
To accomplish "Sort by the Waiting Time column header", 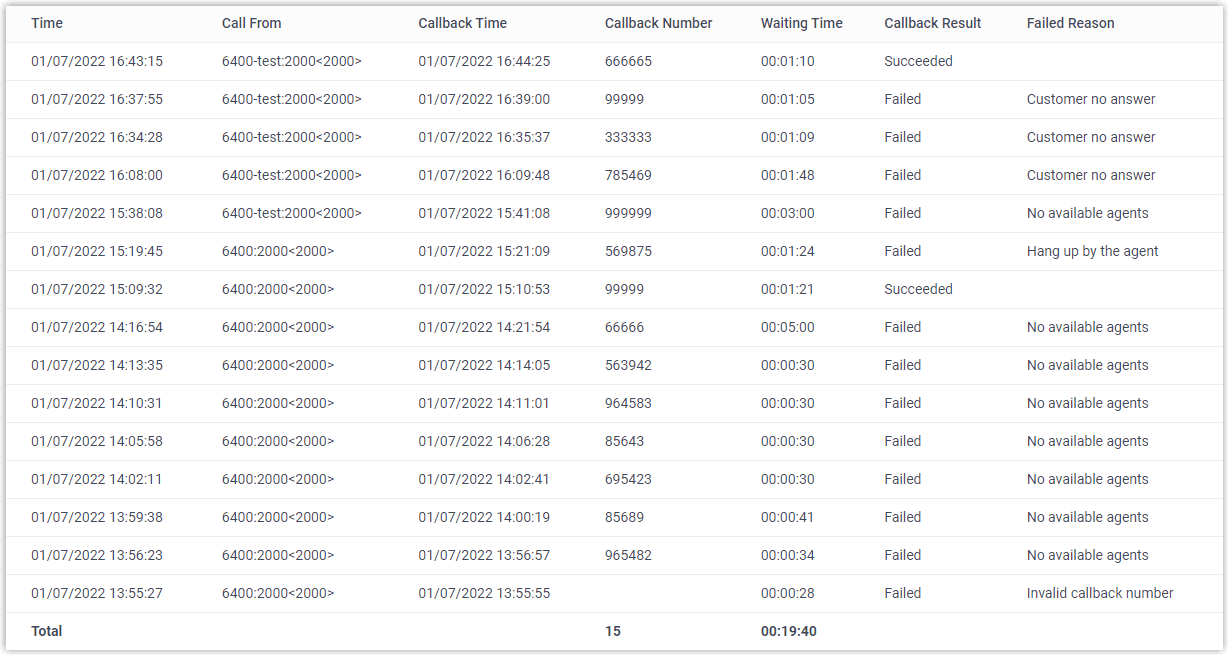I will (x=802, y=23).
